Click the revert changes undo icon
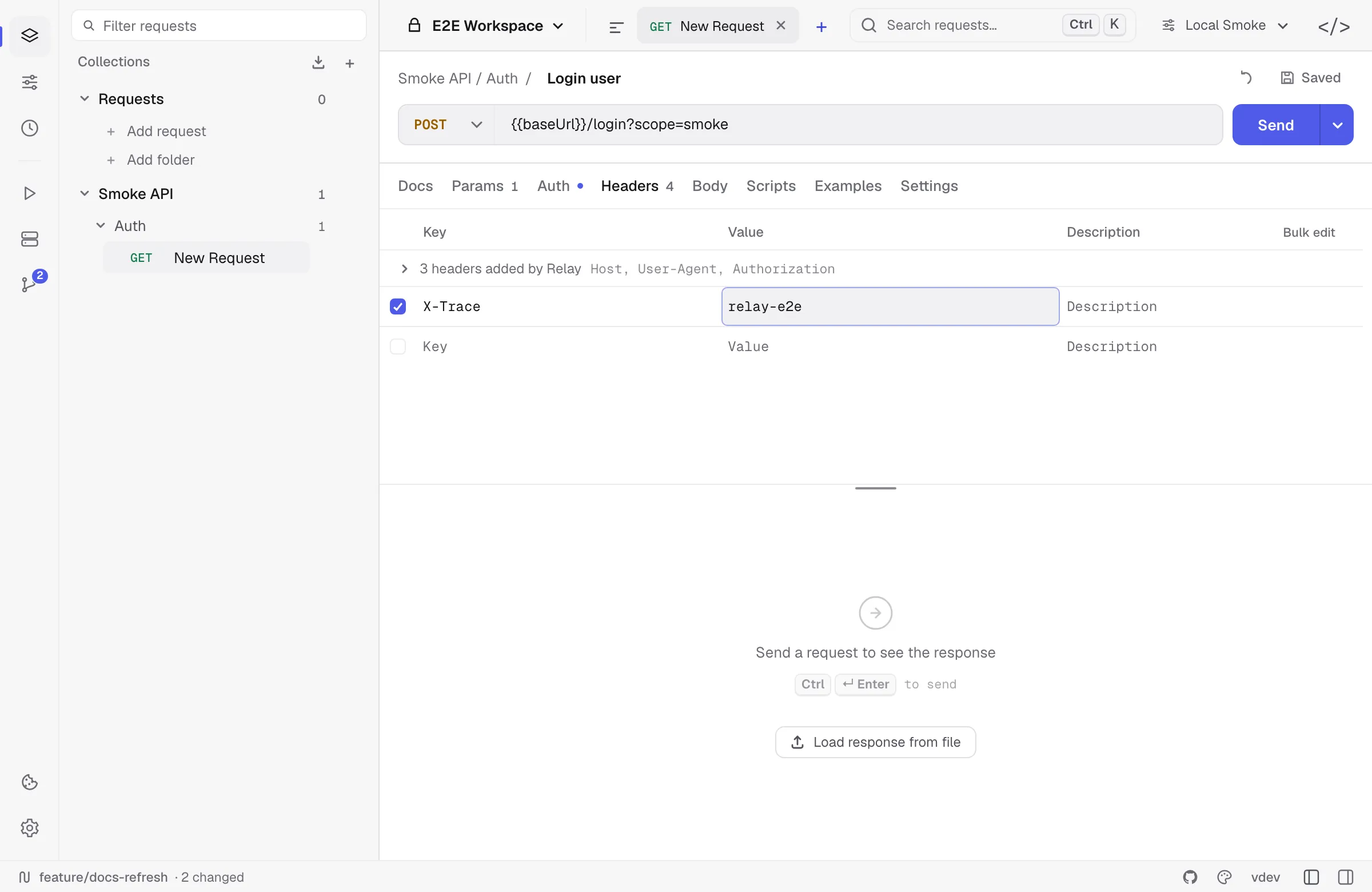The image size is (1372, 892). click(x=1246, y=78)
